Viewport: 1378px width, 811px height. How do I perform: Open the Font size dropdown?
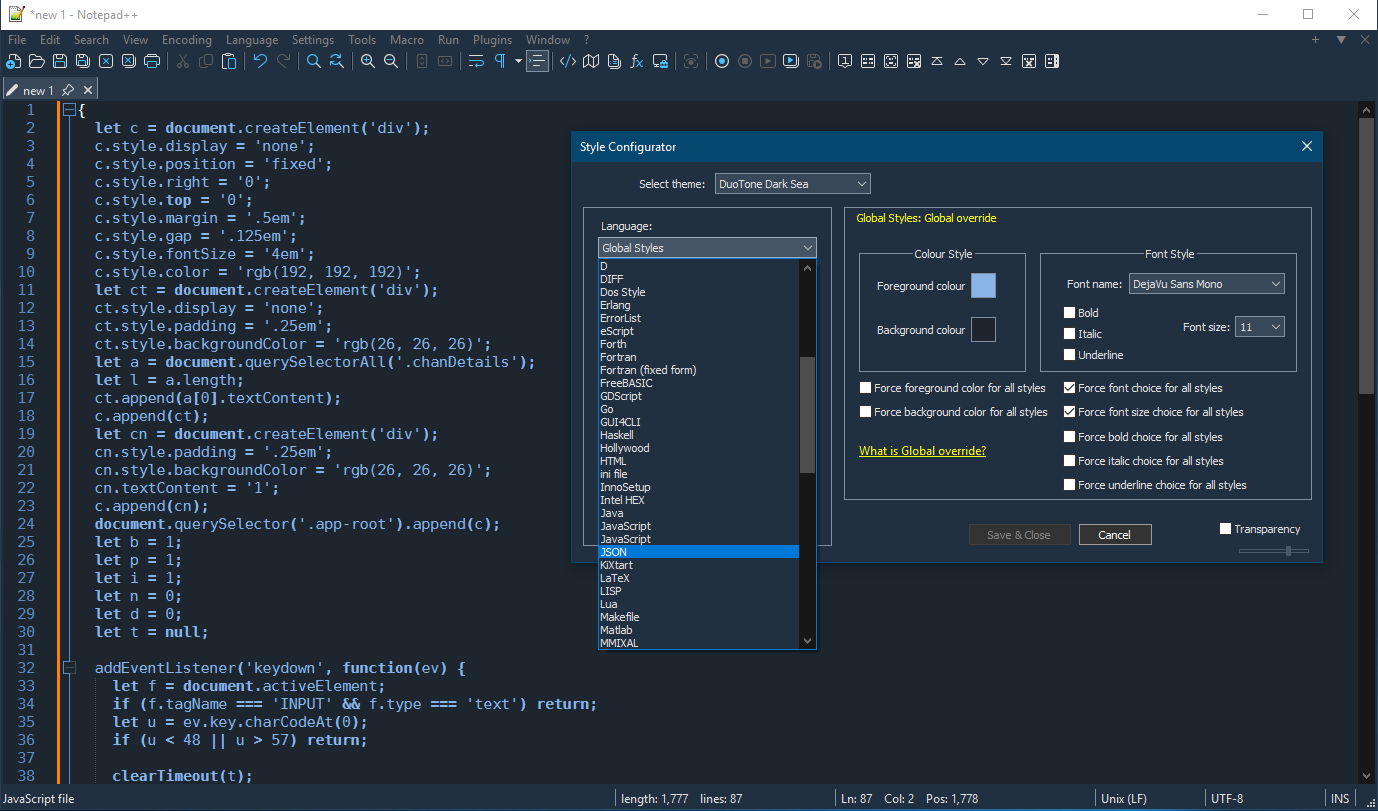[1260, 327]
